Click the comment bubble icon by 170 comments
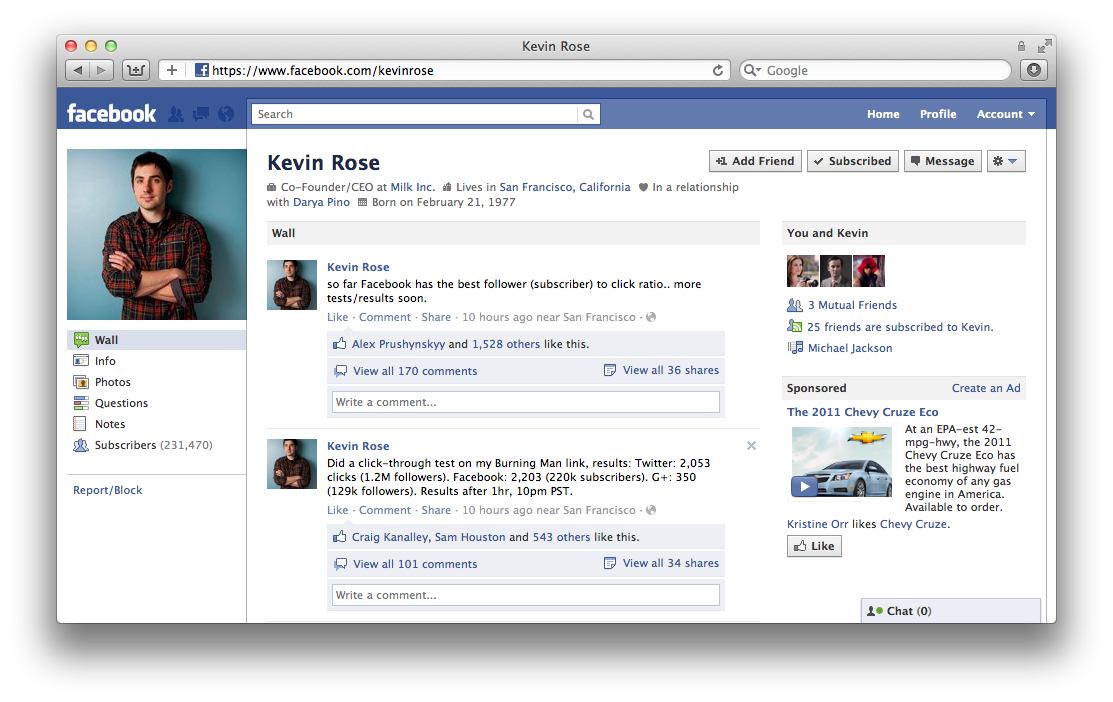This screenshot has height=702, width=1113. tap(341, 371)
